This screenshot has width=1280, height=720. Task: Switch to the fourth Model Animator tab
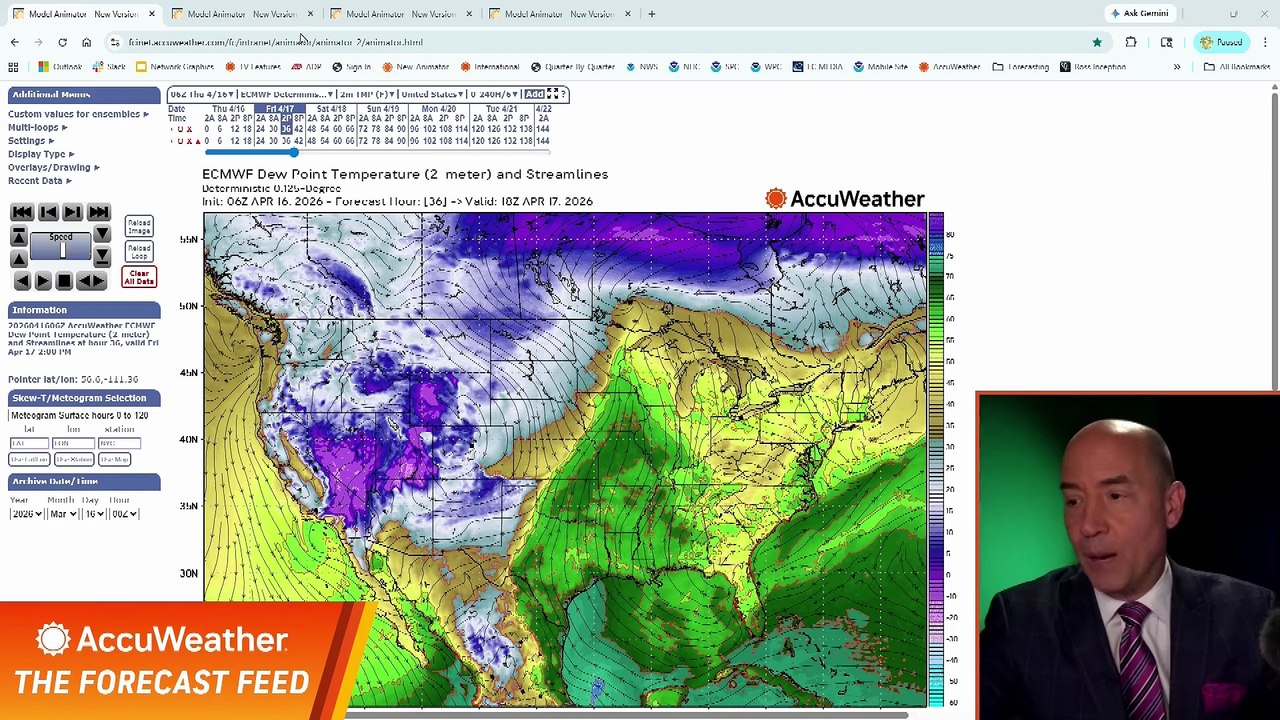560,14
